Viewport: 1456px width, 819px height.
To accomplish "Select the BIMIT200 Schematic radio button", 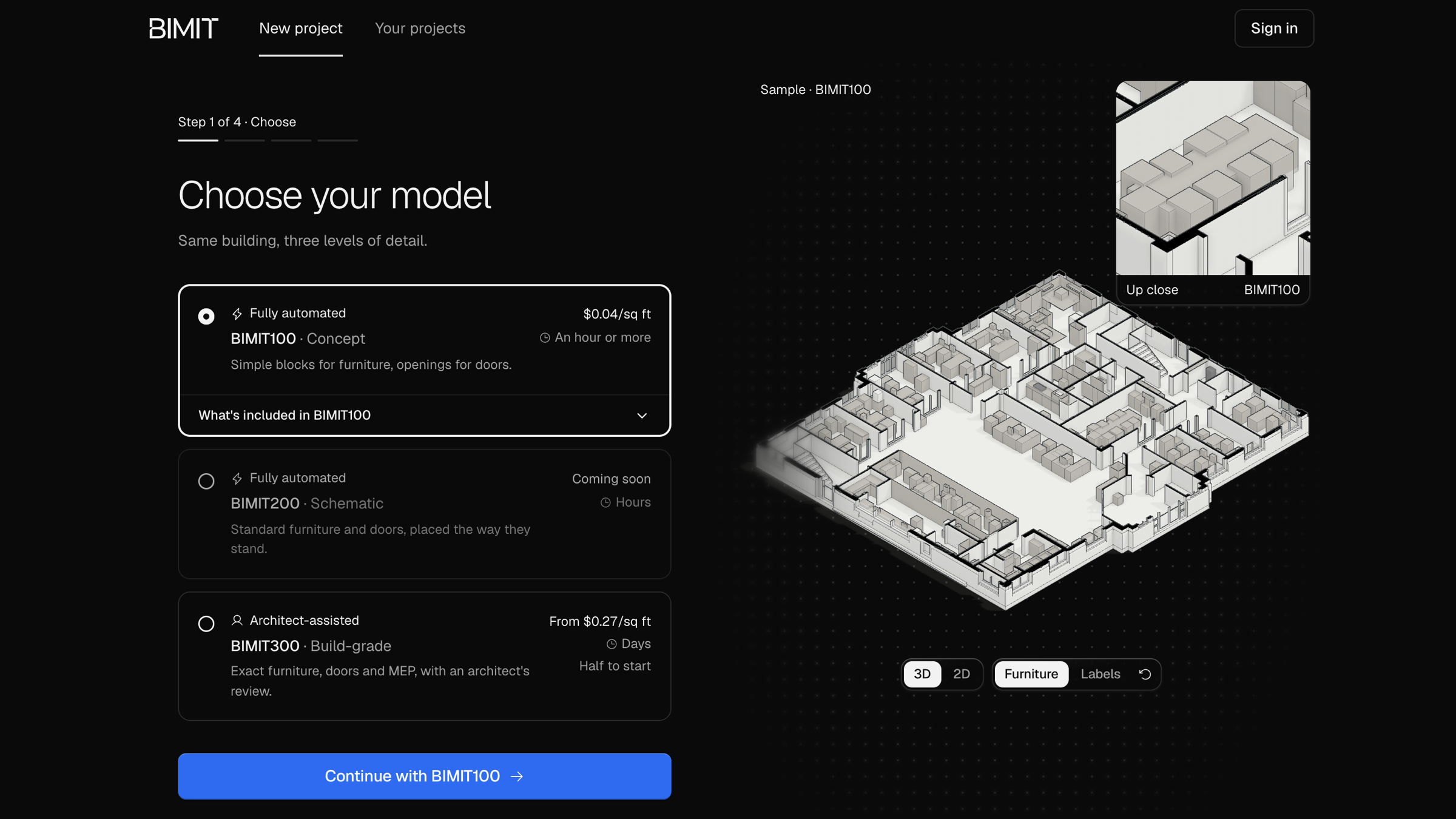I will pos(206,481).
